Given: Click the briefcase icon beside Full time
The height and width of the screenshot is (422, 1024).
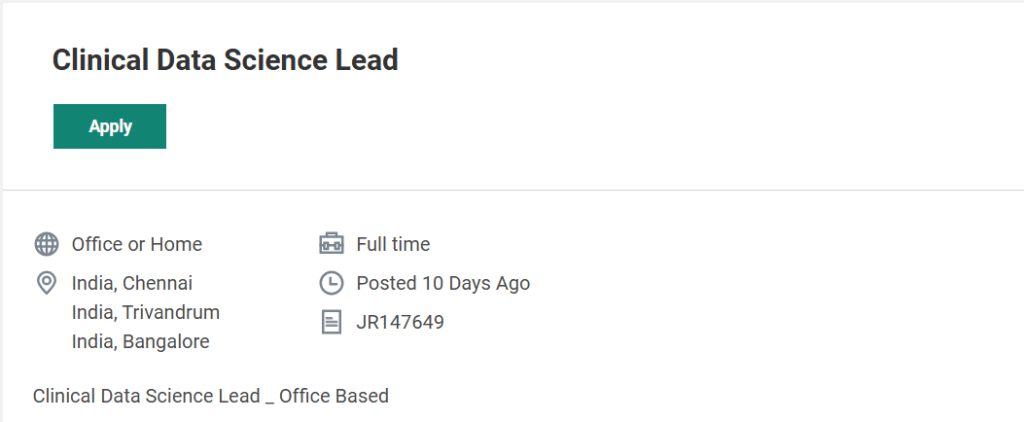Looking at the screenshot, I should point(331,244).
